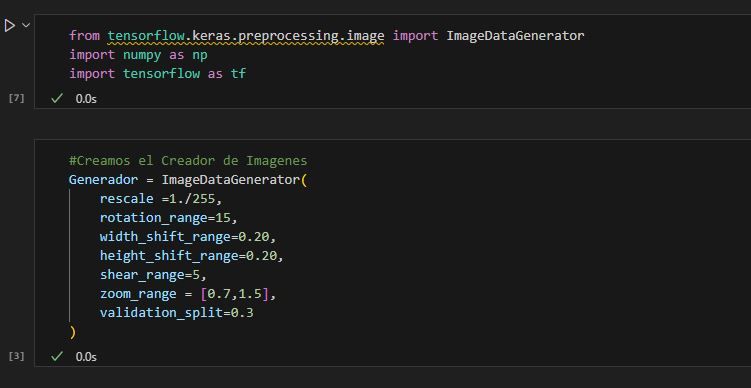Place cursor on 'import tensorflow as tf' line
Viewport: 751px width, 388px height.
pos(158,74)
